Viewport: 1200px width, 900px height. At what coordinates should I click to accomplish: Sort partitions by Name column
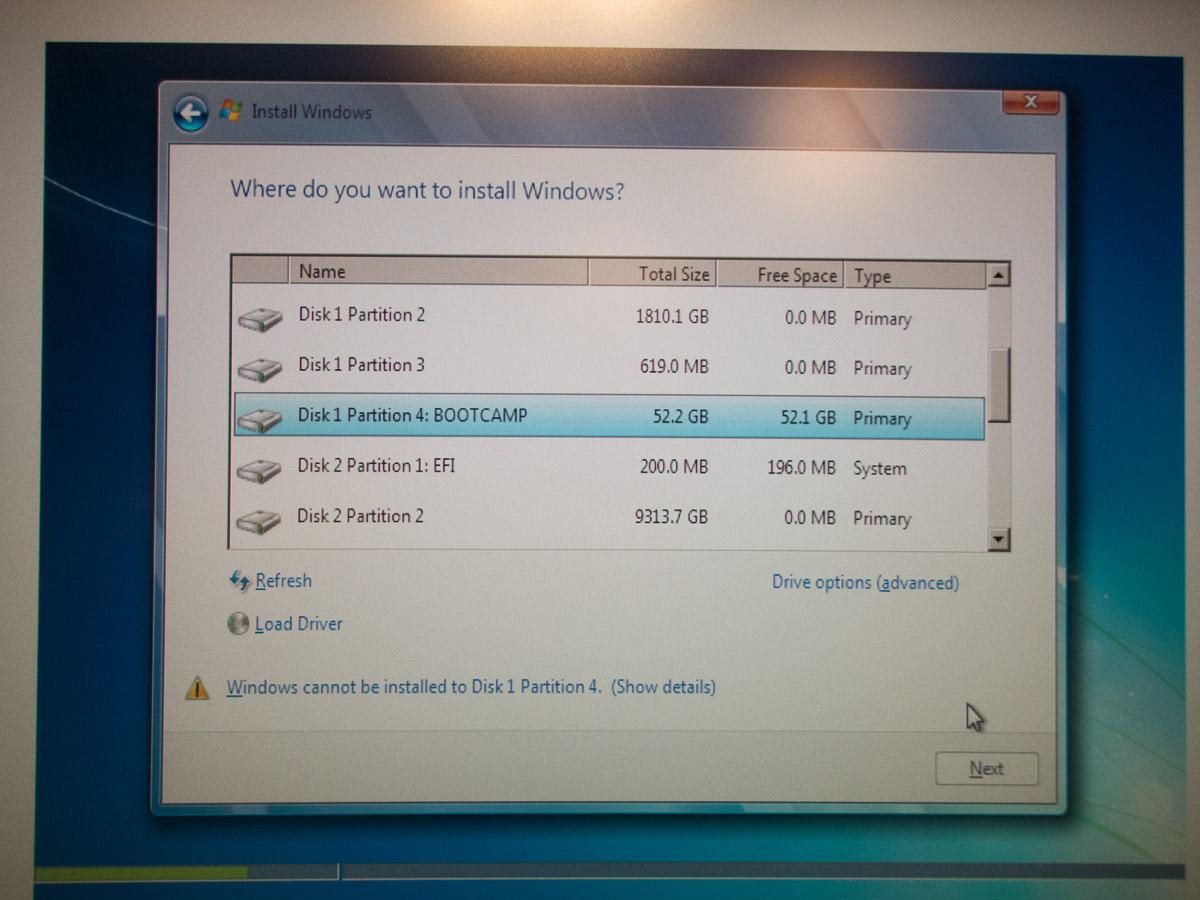(x=438, y=271)
